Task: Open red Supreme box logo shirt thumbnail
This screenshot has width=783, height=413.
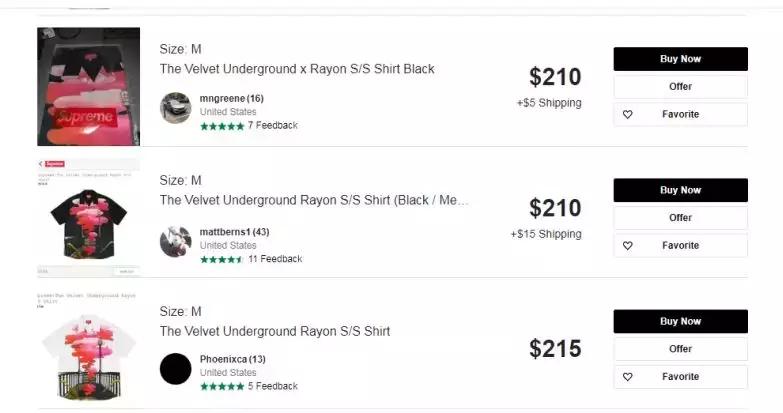Action: point(88,86)
